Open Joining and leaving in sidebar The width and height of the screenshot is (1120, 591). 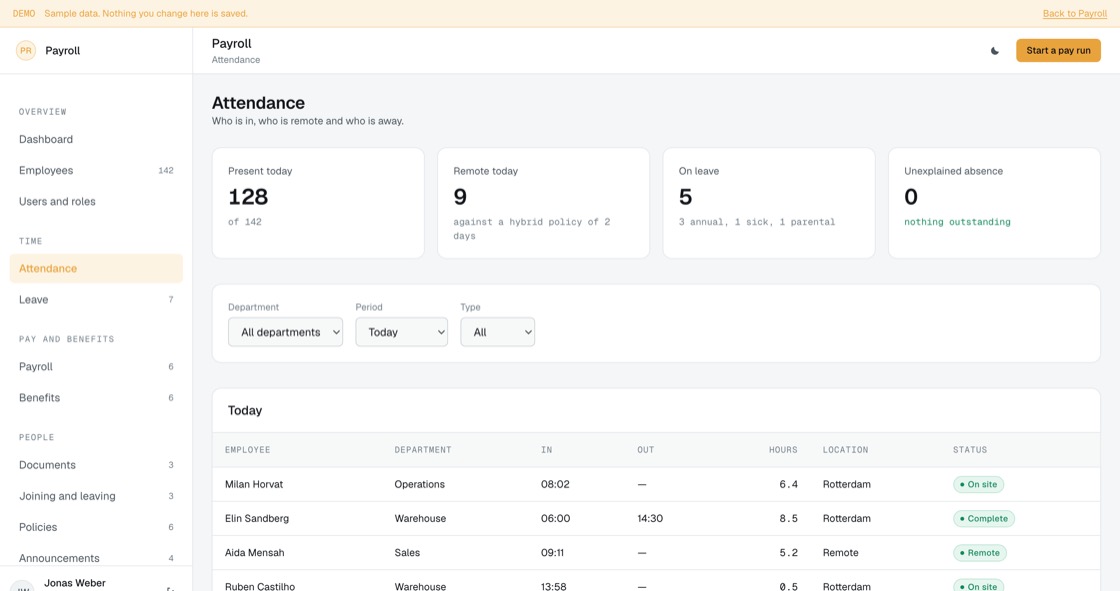pos(96,496)
